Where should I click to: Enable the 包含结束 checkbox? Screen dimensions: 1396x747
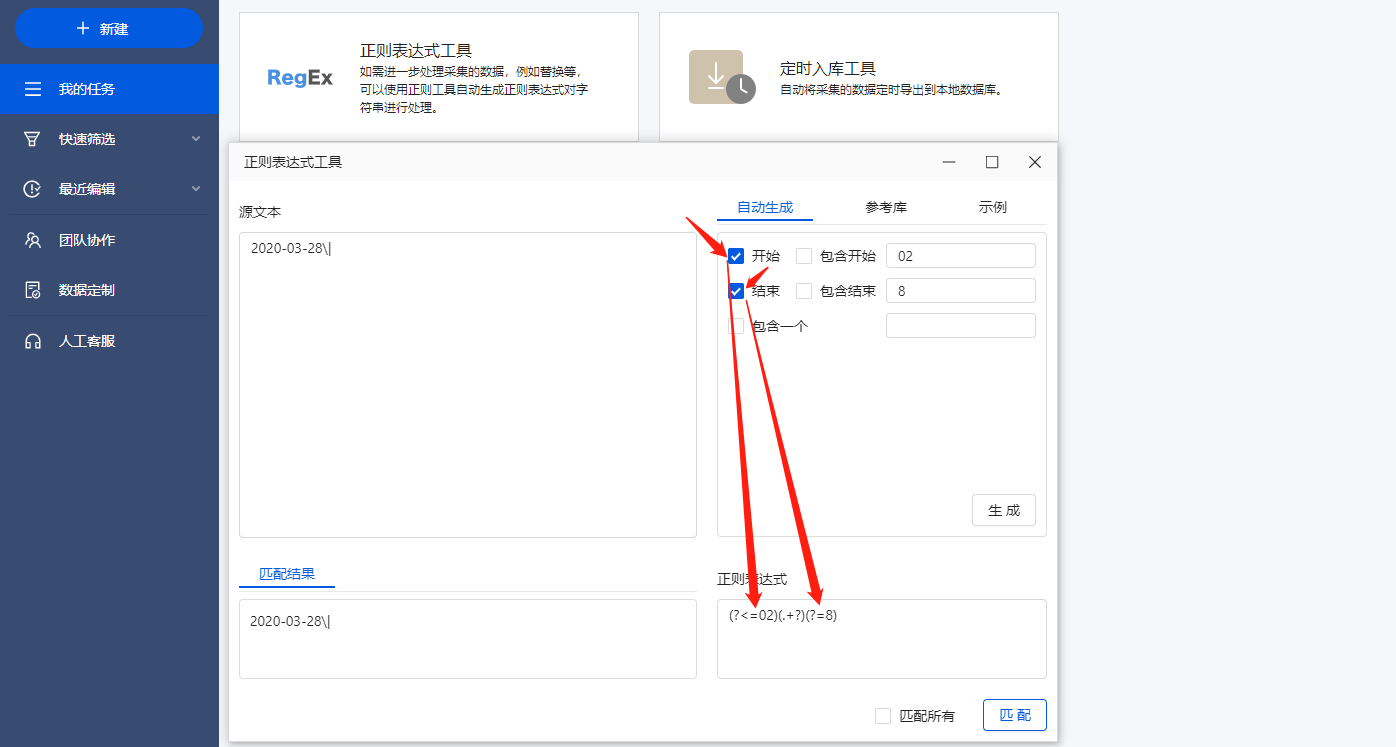(804, 291)
